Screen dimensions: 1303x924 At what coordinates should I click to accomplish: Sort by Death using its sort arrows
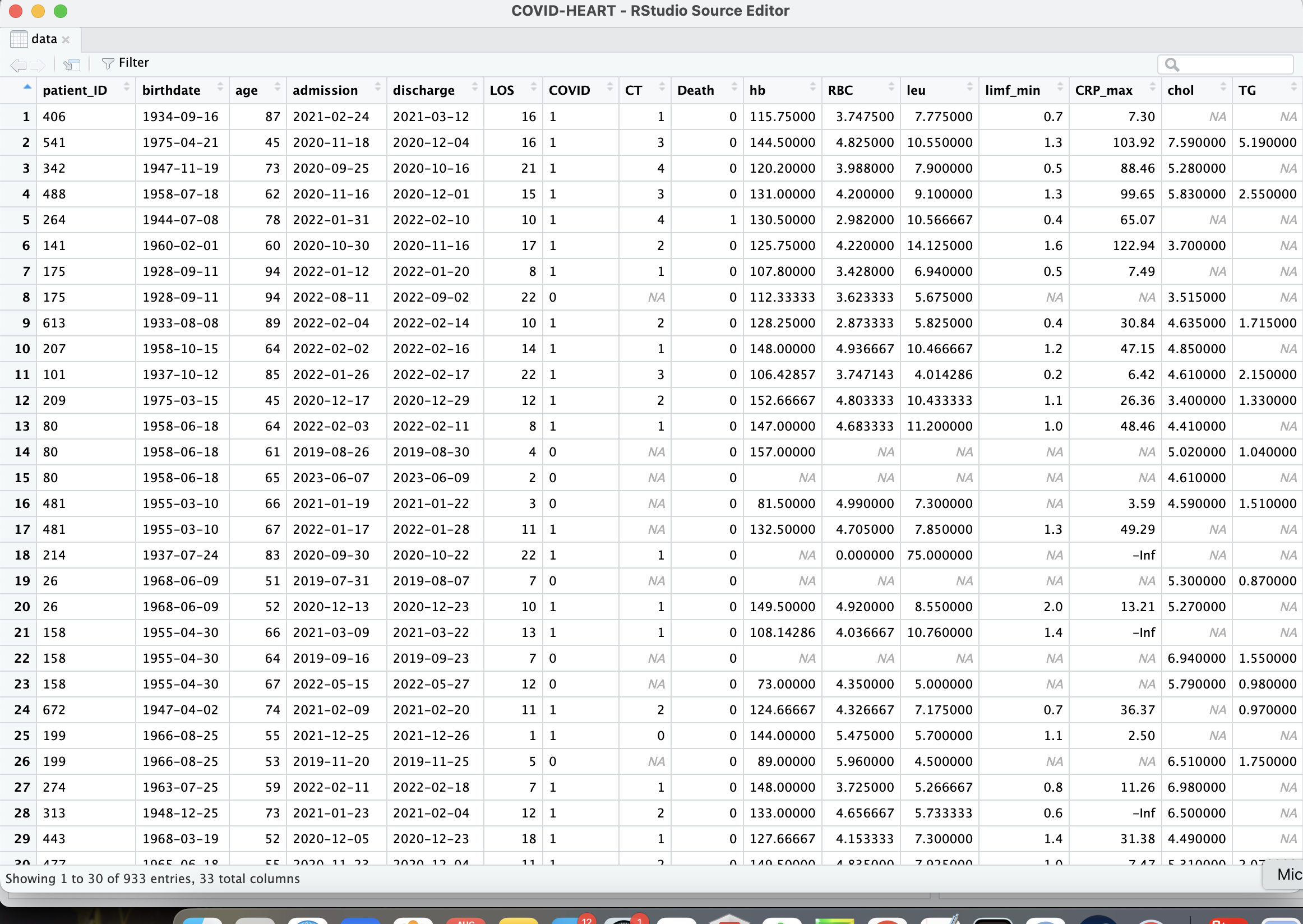point(734,87)
